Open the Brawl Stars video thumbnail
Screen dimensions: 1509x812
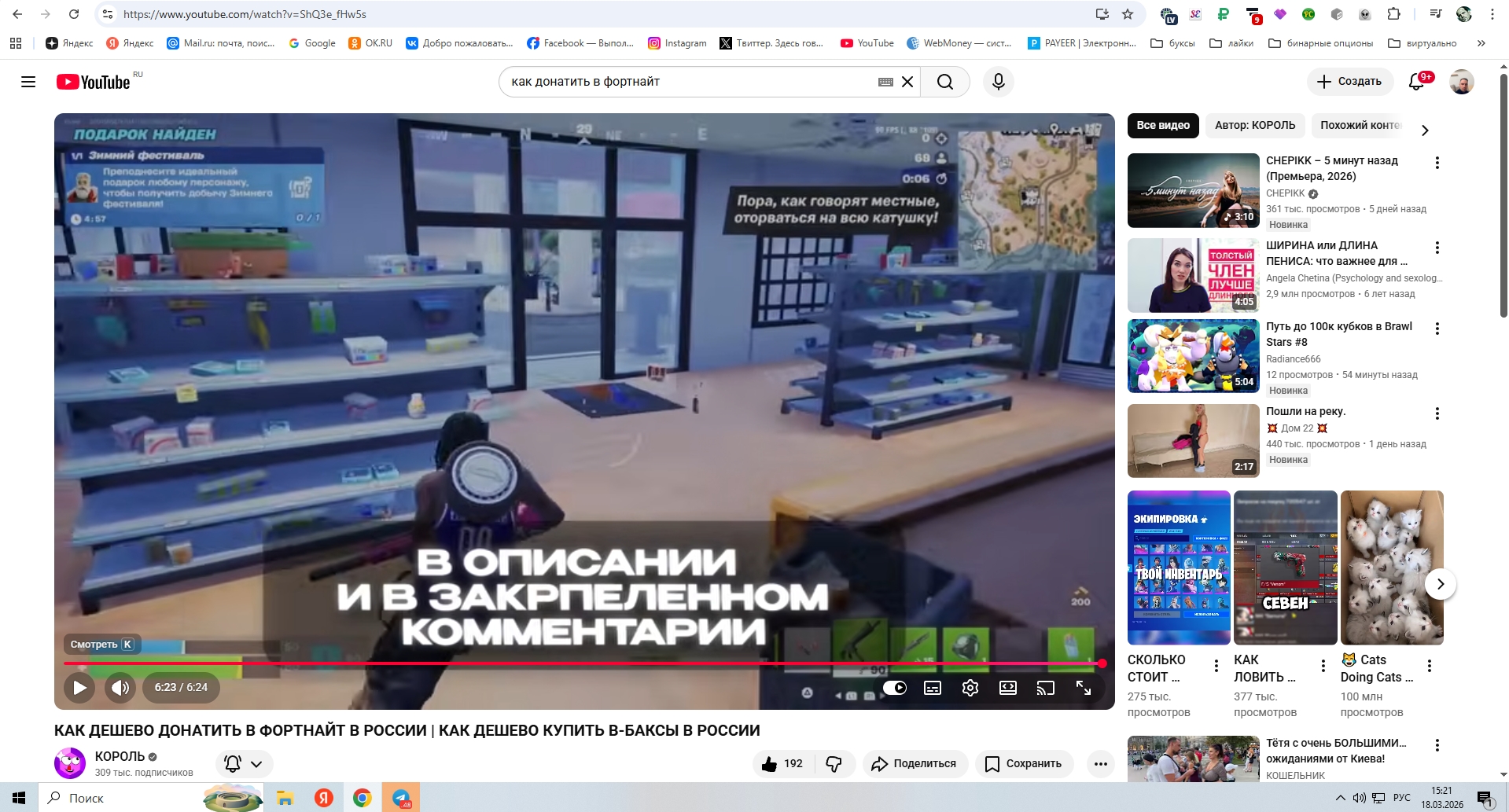pyautogui.click(x=1193, y=356)
